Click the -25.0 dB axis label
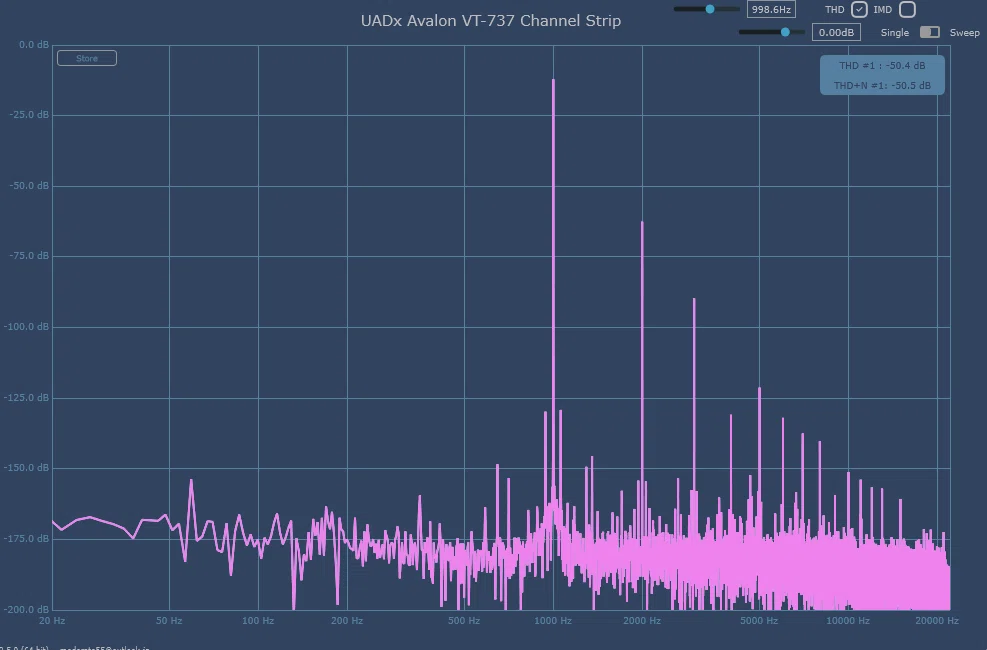 tap(29, 115)
